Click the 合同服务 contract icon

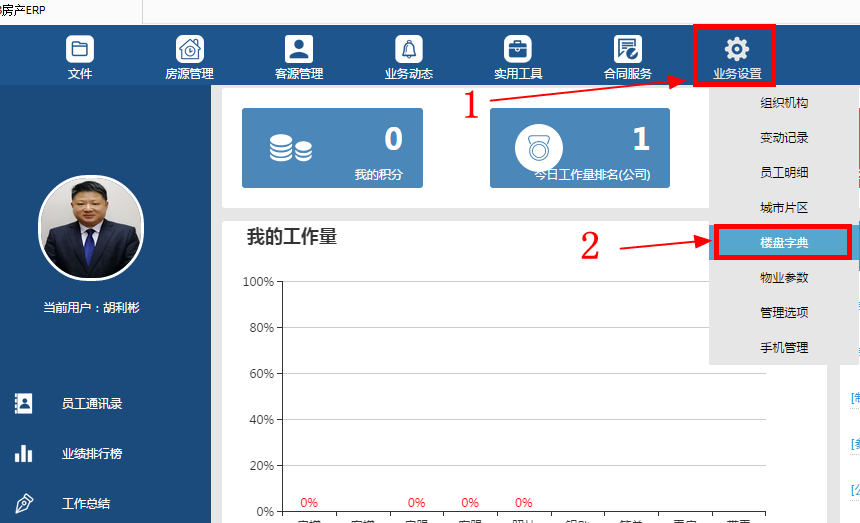[627, 49]
